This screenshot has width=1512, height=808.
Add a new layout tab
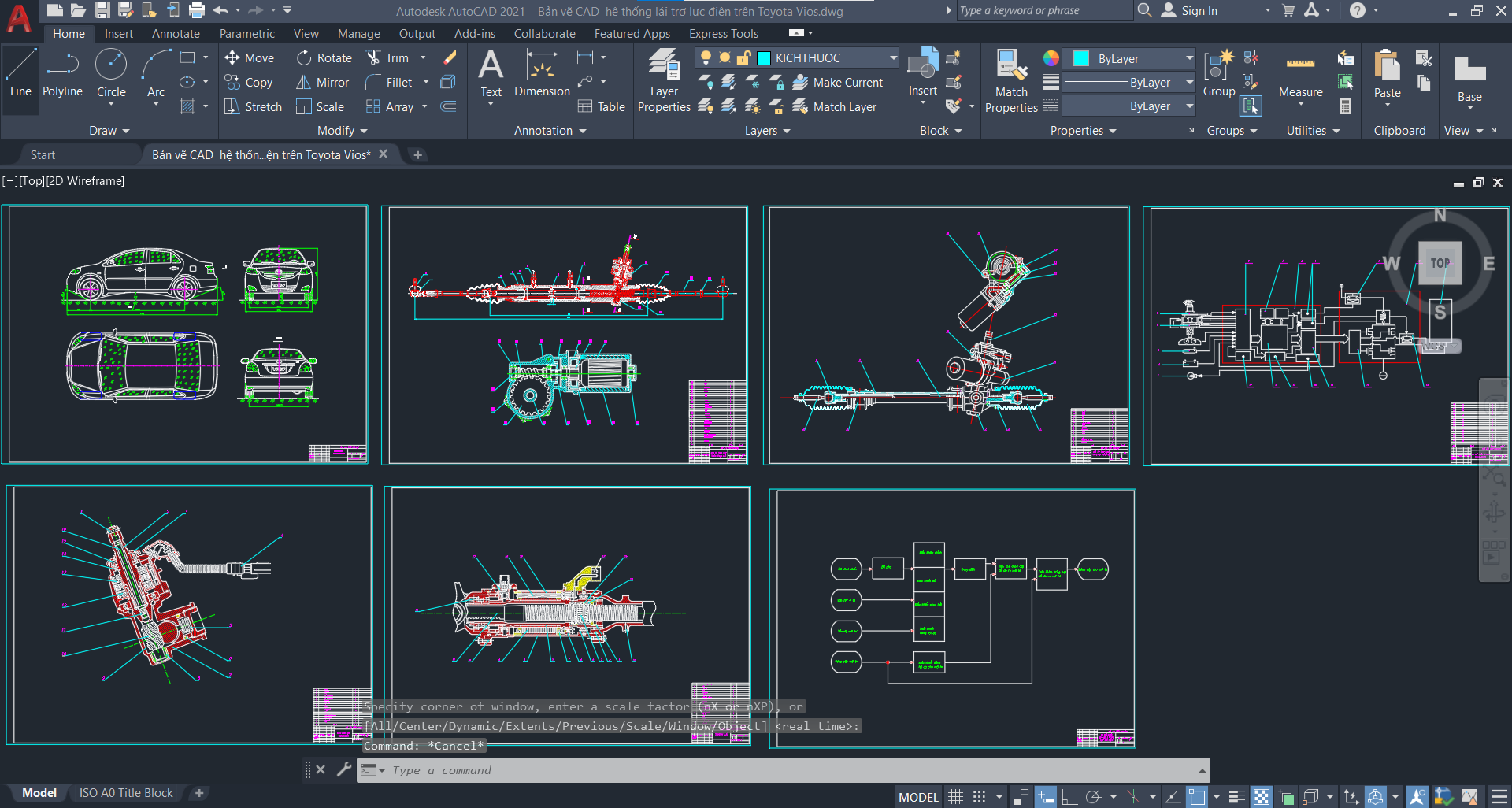coord(199,793)
